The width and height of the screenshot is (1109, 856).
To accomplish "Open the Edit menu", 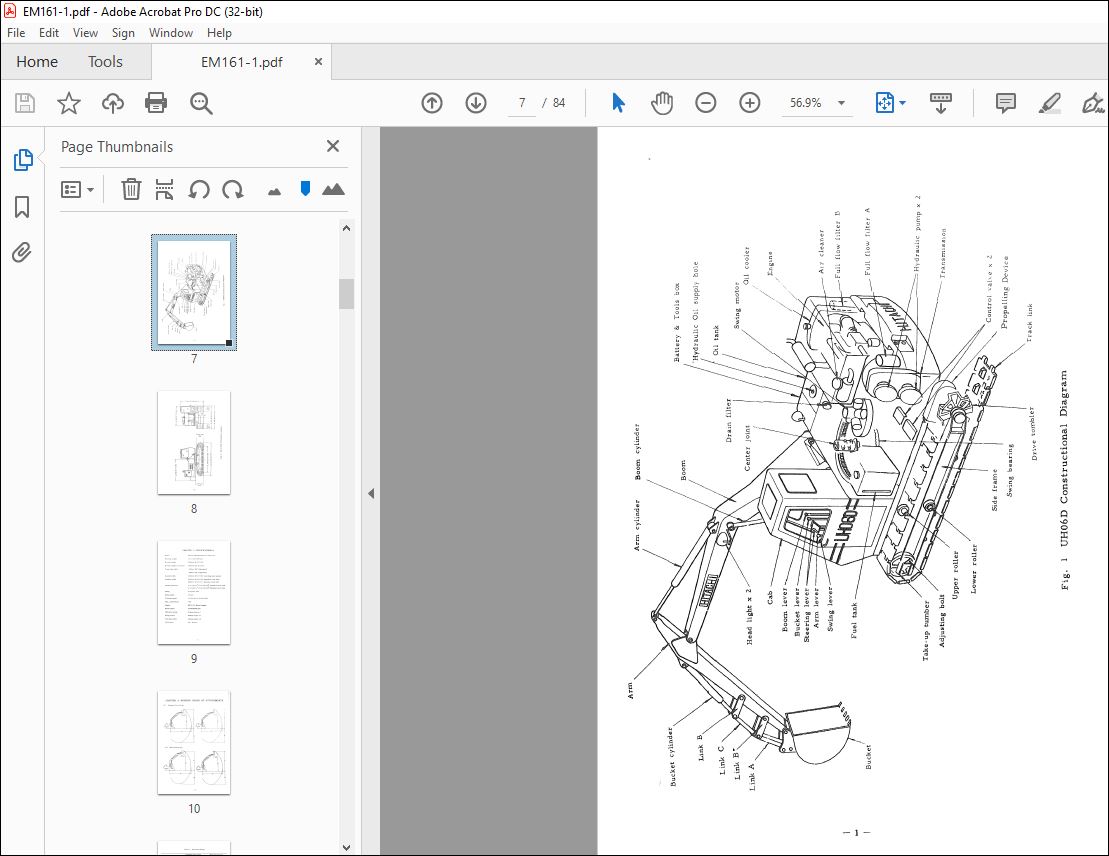I will (49, 33).
